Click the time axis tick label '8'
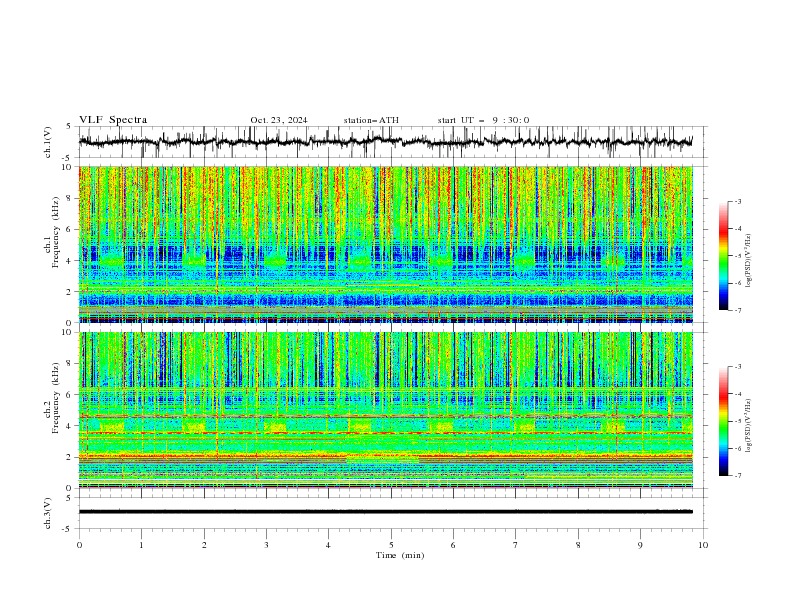Viewport: 792px width, 612px height. [578, 545]
